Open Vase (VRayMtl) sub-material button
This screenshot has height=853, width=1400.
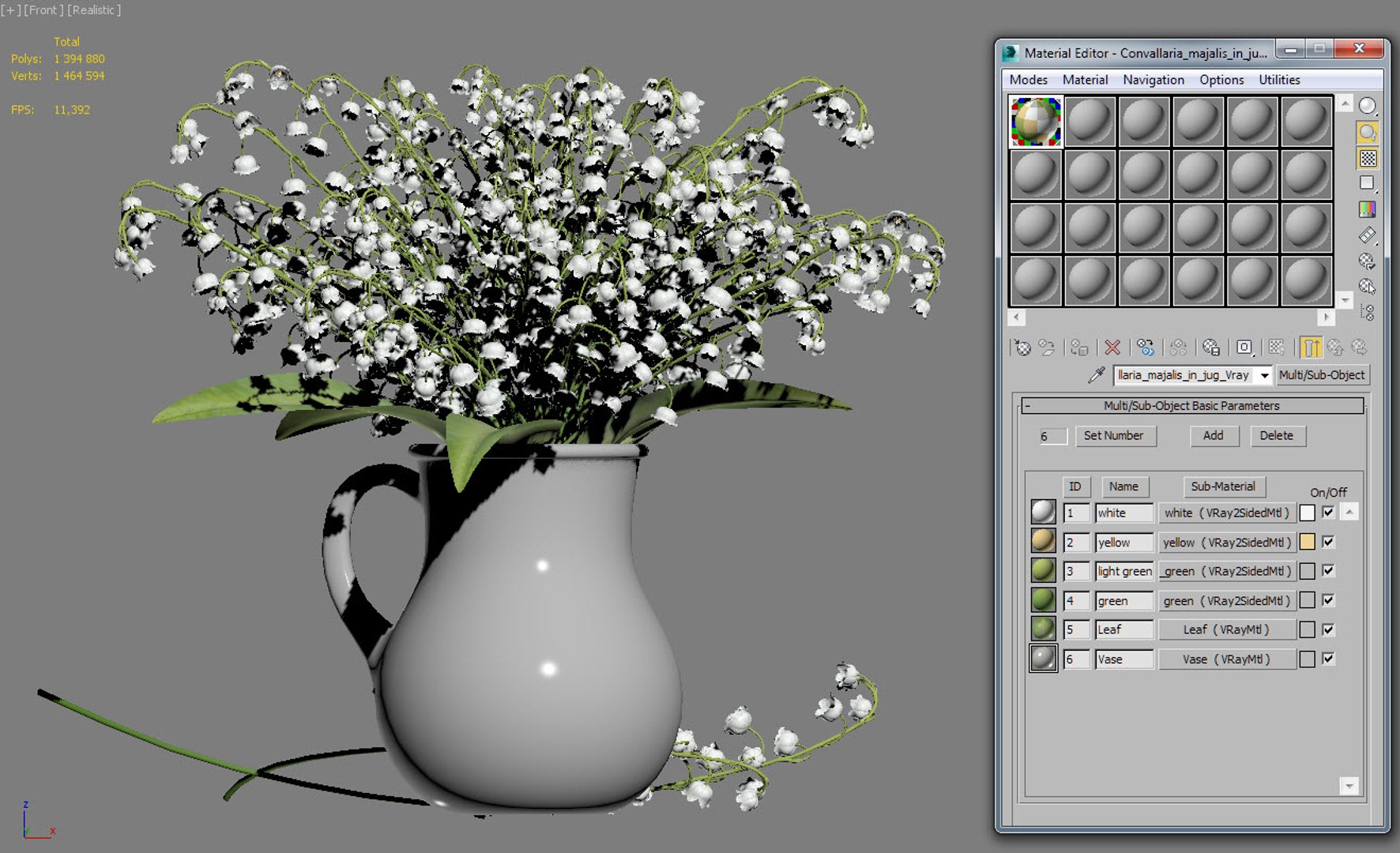(x=1227, y=659)
